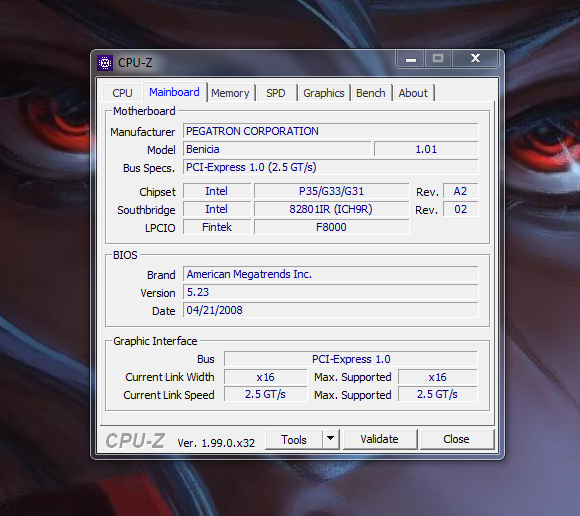
Task: Click the PCI-Express 1.0 (2.5 GT/s) Bus Specs field
Action: 331,167
